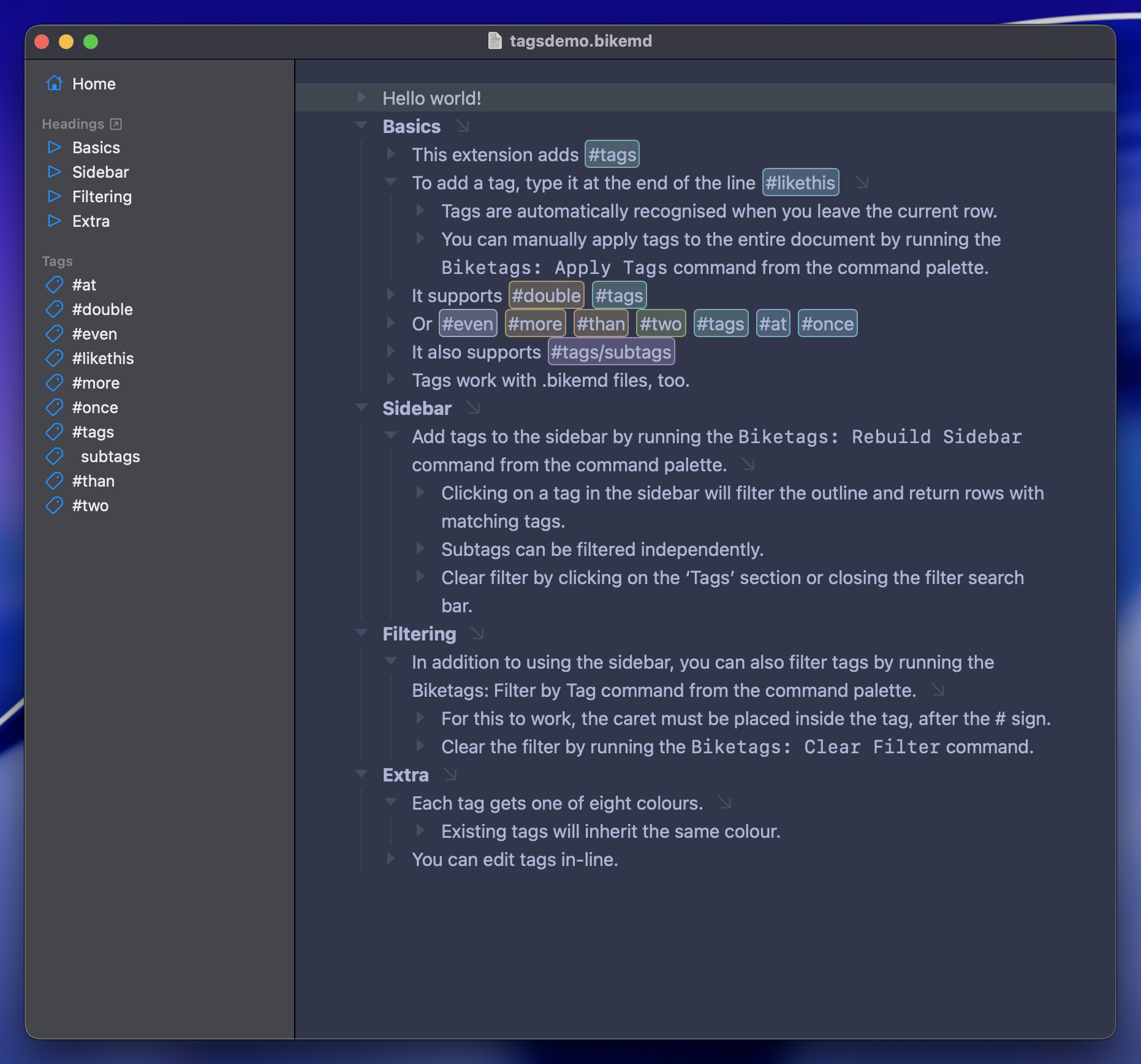Click the tag icon beside #double
1141x1064 pixels.
coord(55,309)
